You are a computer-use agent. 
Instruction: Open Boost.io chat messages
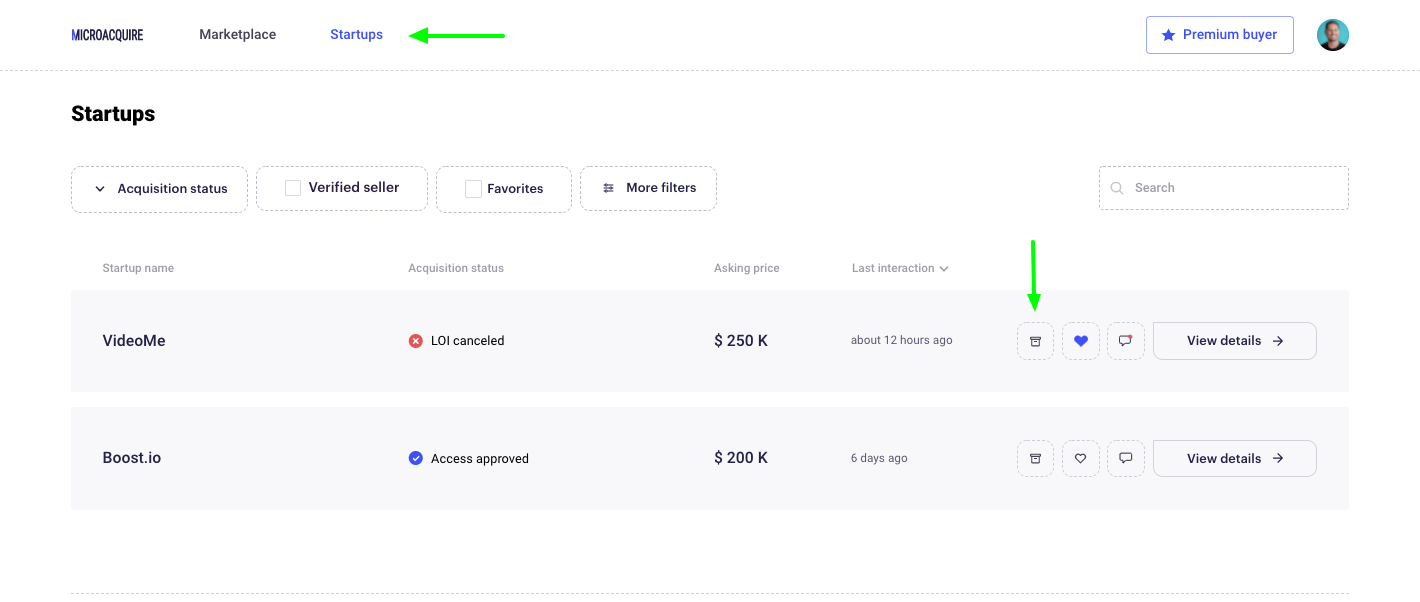(x=1126, y=459)
